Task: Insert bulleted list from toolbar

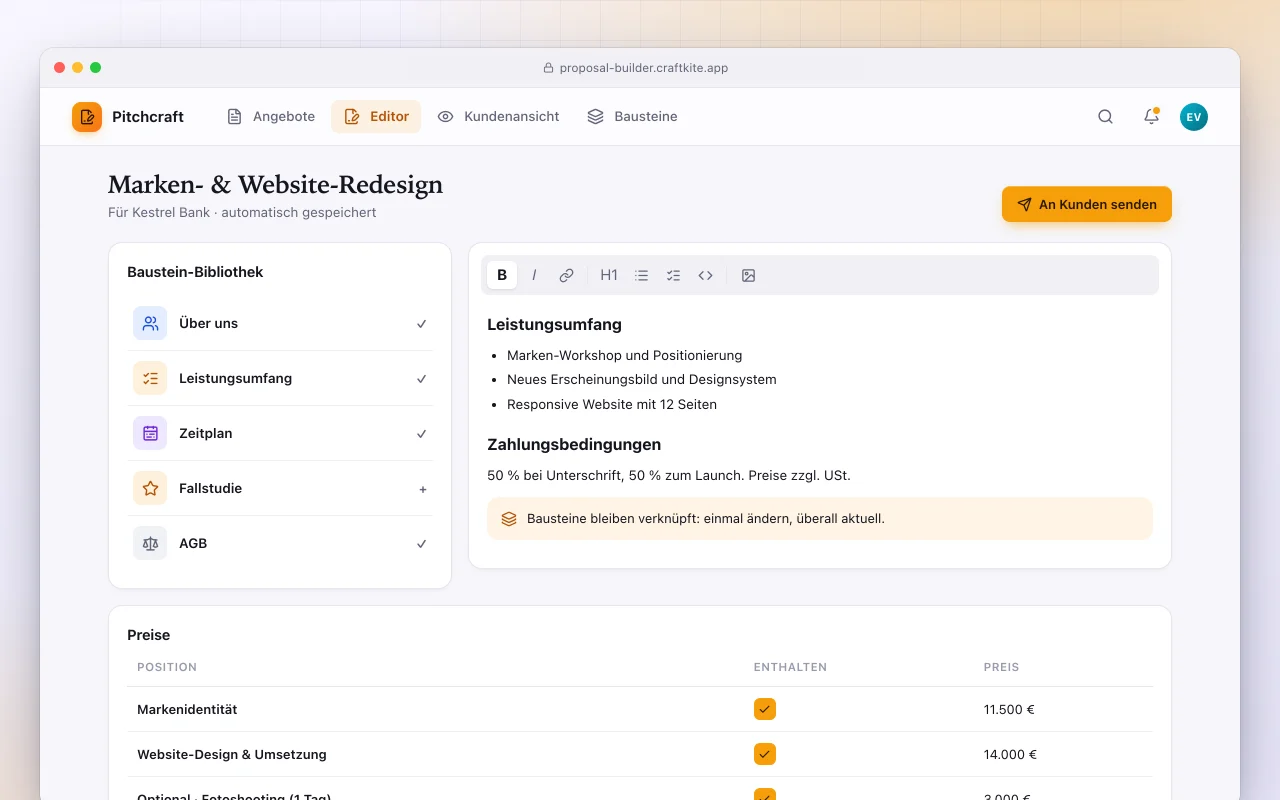Action: (641, 275)
